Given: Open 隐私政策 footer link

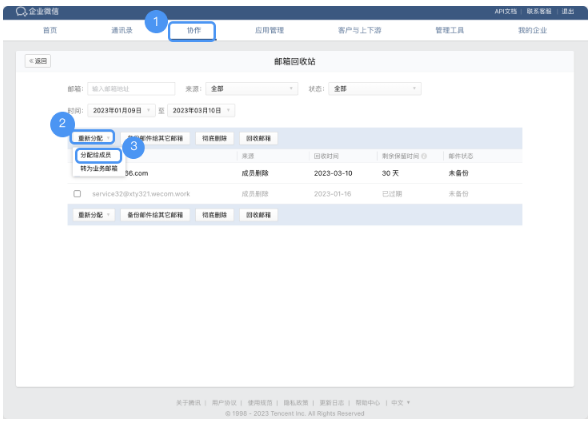Looking at the screenshot, I should click(x=296, y=403).
